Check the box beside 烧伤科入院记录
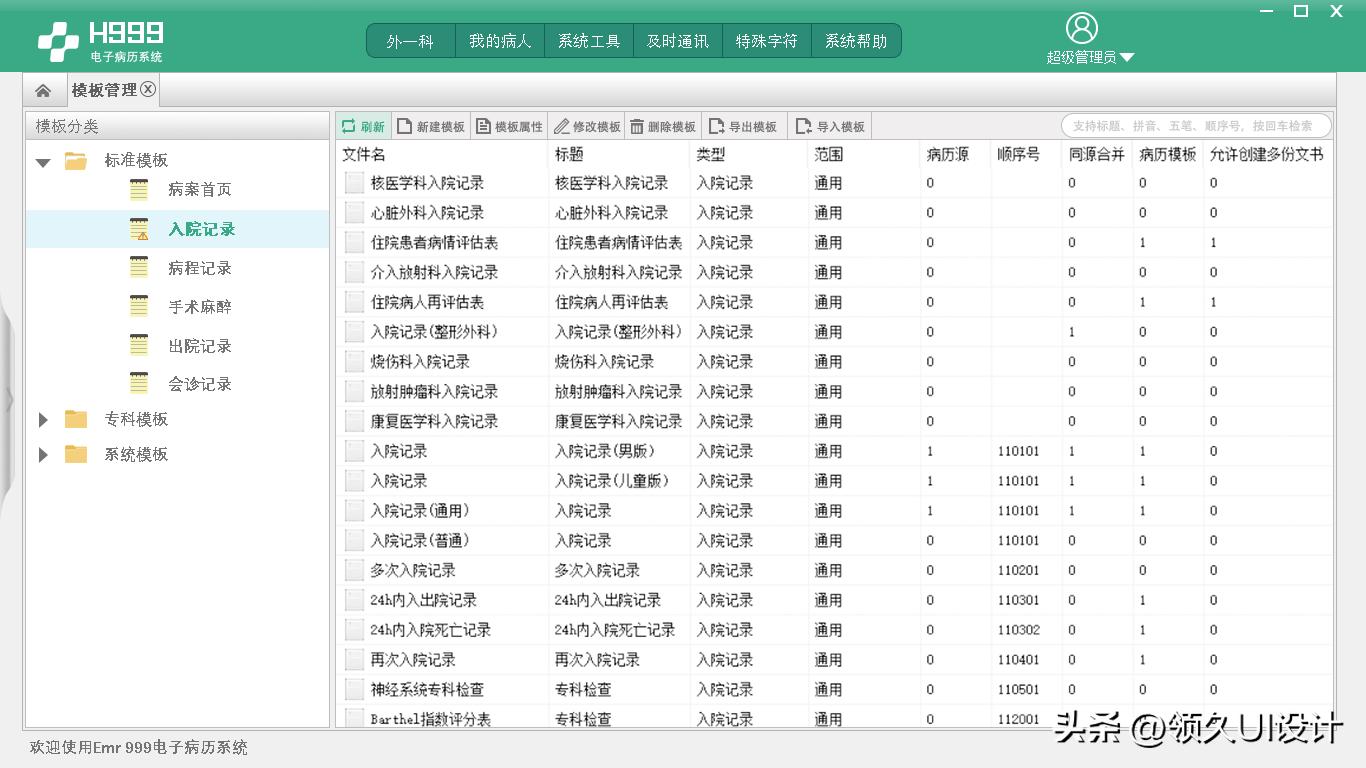The width and height of the screenshot is (1366, 768). click(354, 362)
